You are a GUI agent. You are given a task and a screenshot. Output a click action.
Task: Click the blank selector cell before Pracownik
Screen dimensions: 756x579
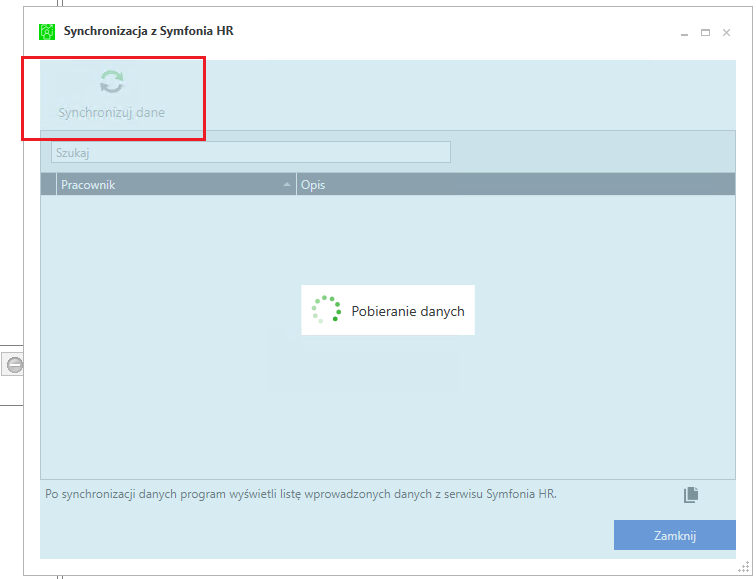coord(49,185)
